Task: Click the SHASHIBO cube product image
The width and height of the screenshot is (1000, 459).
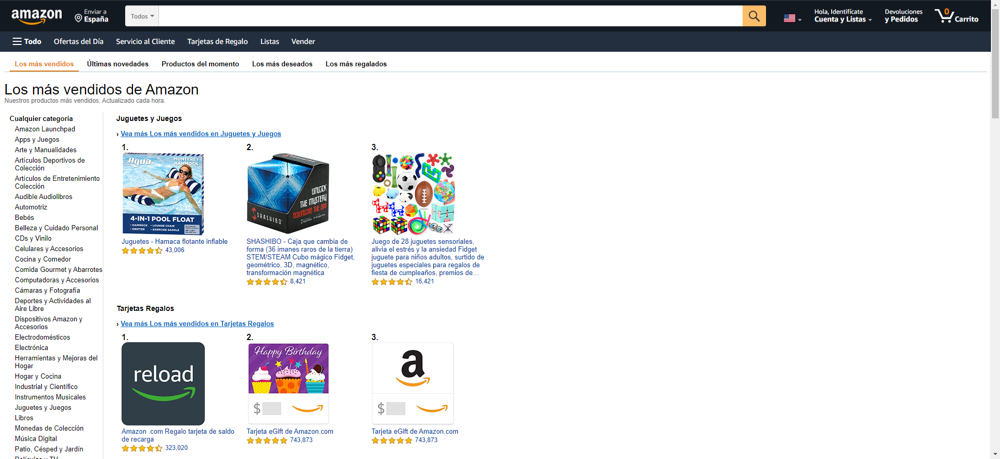Action: pos(288,194)
